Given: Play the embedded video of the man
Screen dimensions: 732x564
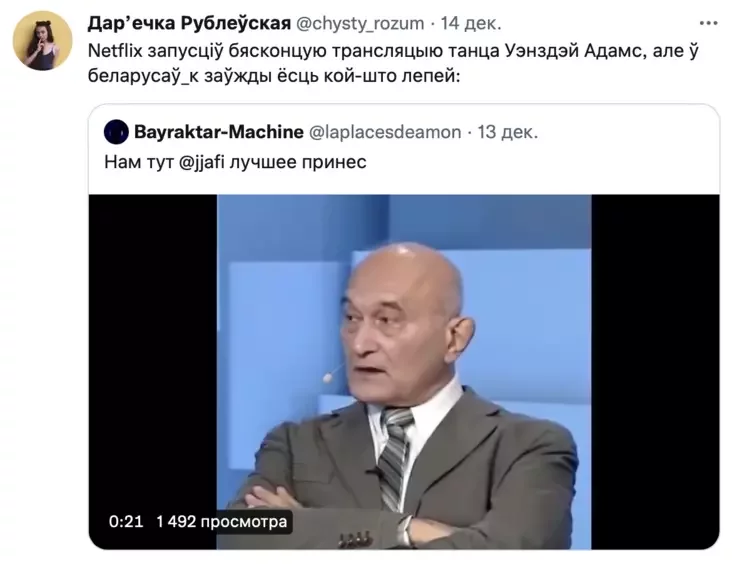Looking at the screenshot, I should (404, 372).
